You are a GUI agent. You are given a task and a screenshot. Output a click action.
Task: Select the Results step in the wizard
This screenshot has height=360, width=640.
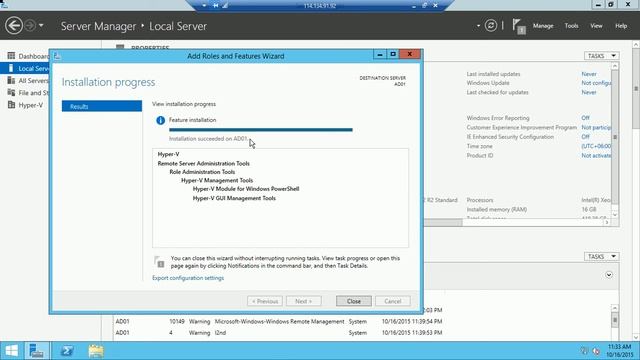[x=102, y=106]
